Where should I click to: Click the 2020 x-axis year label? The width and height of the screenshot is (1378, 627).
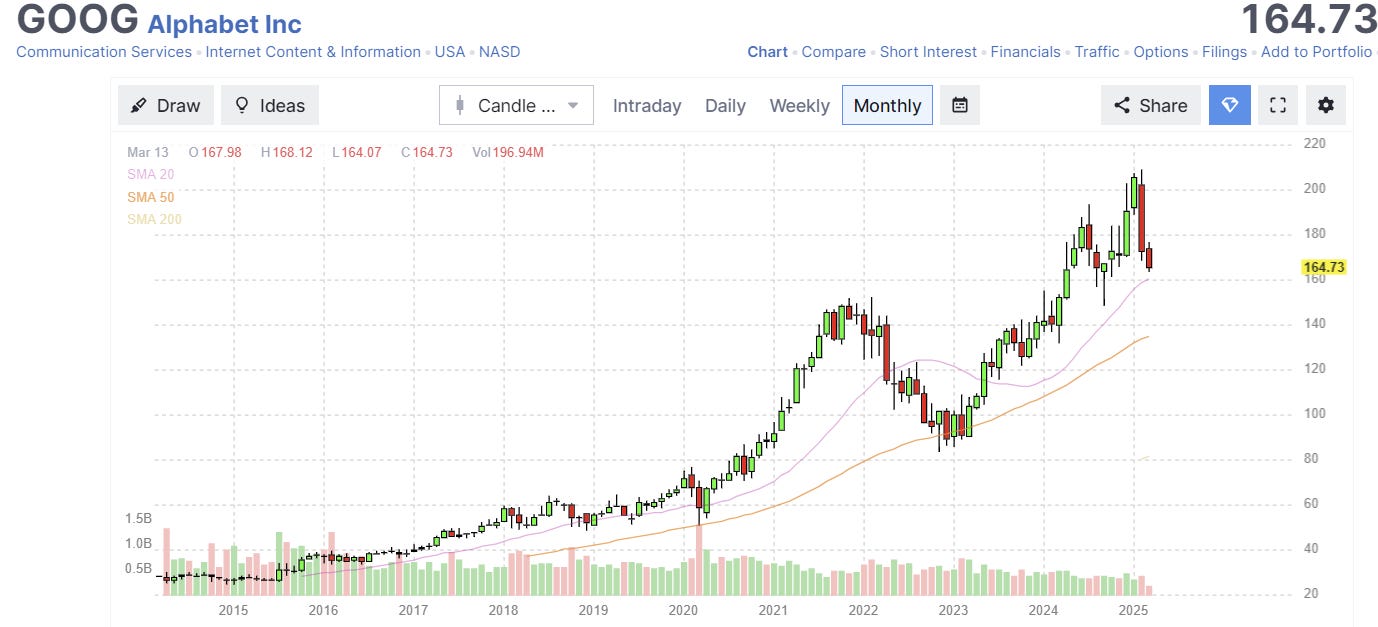683,610
